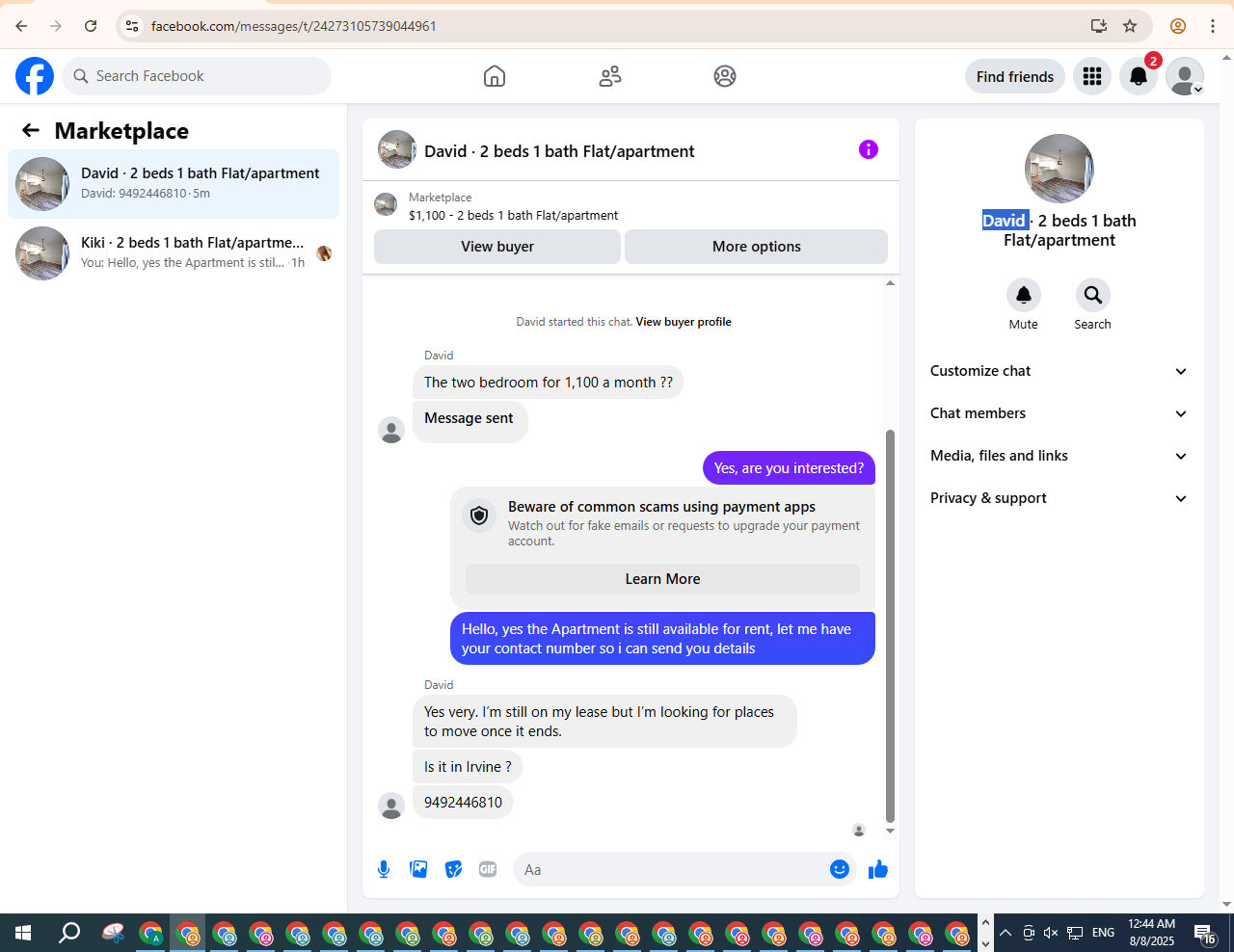The height and width of the screenshot is (952, 1234).
Task: Open the Home feed icon
Action: [495, 76]
